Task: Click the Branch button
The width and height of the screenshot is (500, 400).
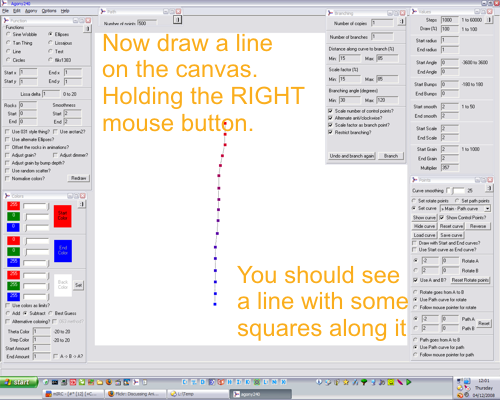Action: tap(391, 156)
